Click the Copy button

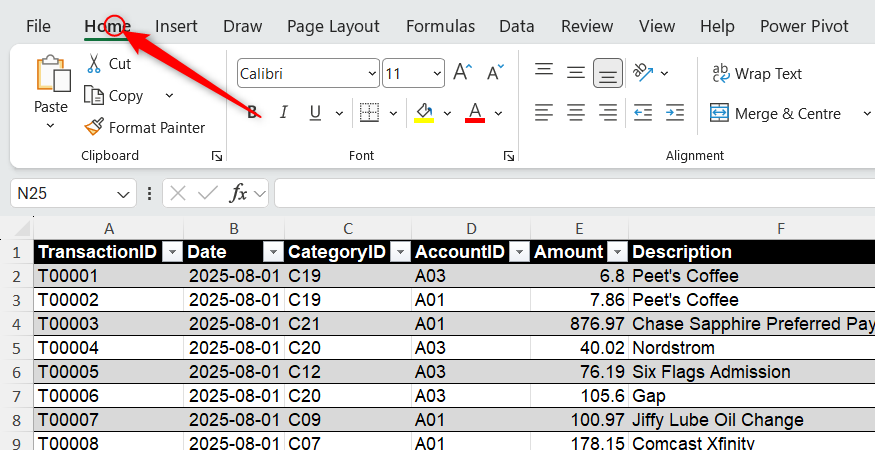coord(114,95)
